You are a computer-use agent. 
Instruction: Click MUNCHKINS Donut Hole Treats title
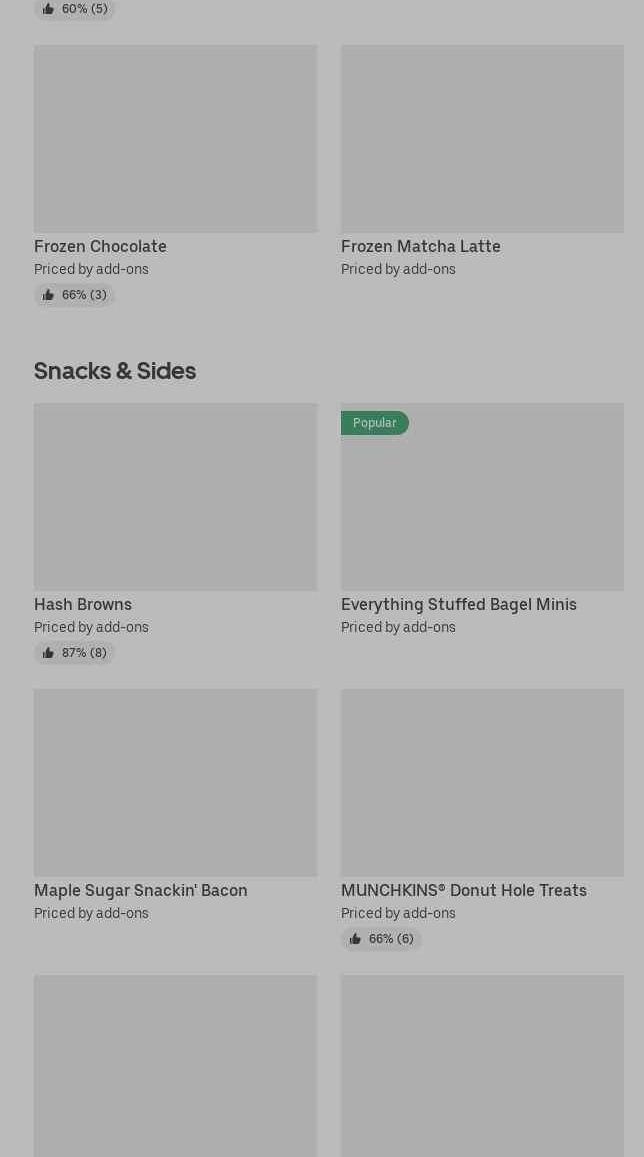[463, 890]
